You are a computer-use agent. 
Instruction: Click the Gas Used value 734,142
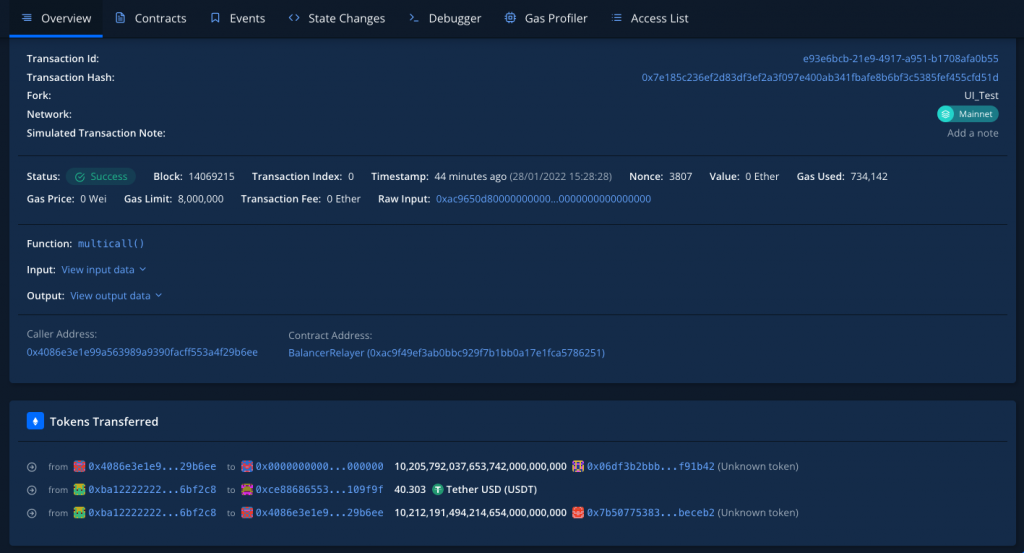pos(869,177)
